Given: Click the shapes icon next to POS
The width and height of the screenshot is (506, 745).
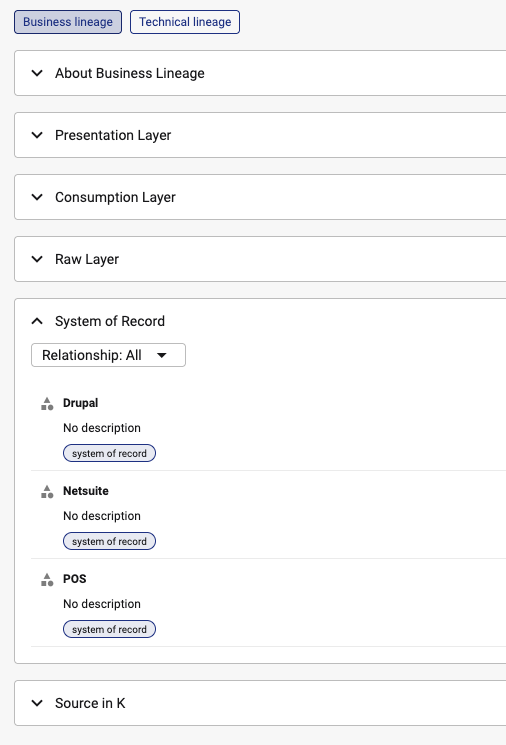Looking at the screenshot, I should click(47, 580).
